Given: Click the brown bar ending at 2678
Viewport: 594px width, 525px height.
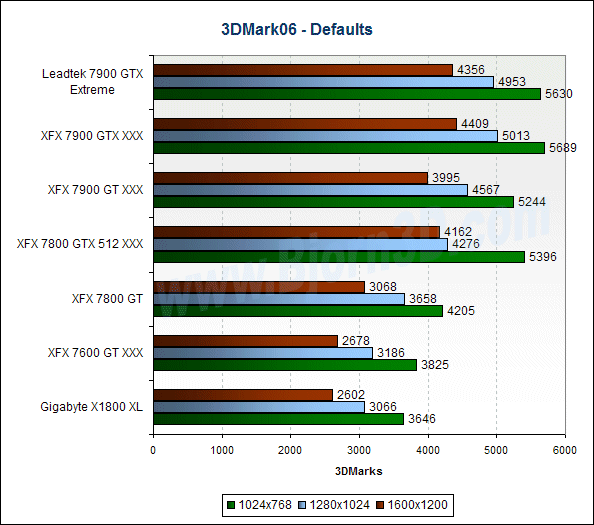Looking at the screenshot, I should [245, 341].
